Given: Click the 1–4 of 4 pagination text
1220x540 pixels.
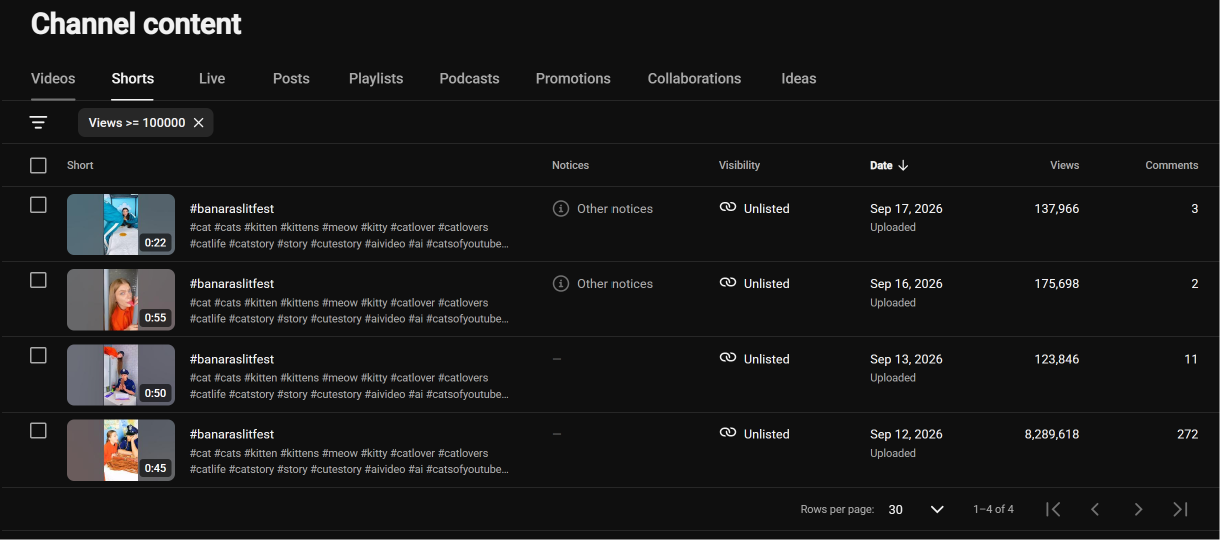Looking at the screenshot, I should [x=993, y=509].
